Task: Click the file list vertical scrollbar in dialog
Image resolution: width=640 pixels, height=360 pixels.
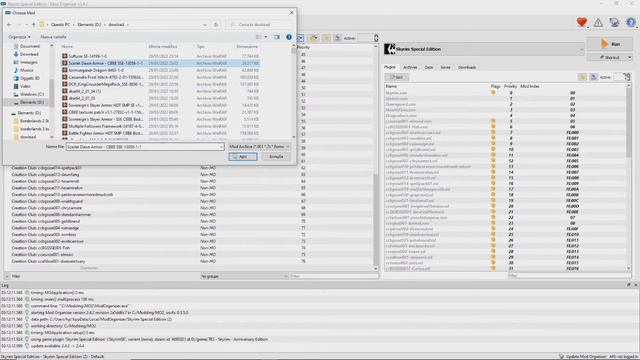Action: pyautogui.click(x=293, y=92)
